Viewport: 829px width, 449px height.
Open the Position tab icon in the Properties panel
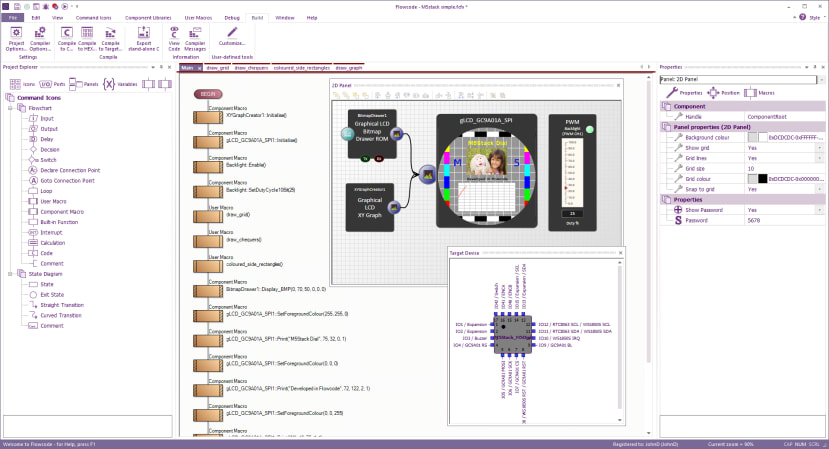tap(713, 93)
